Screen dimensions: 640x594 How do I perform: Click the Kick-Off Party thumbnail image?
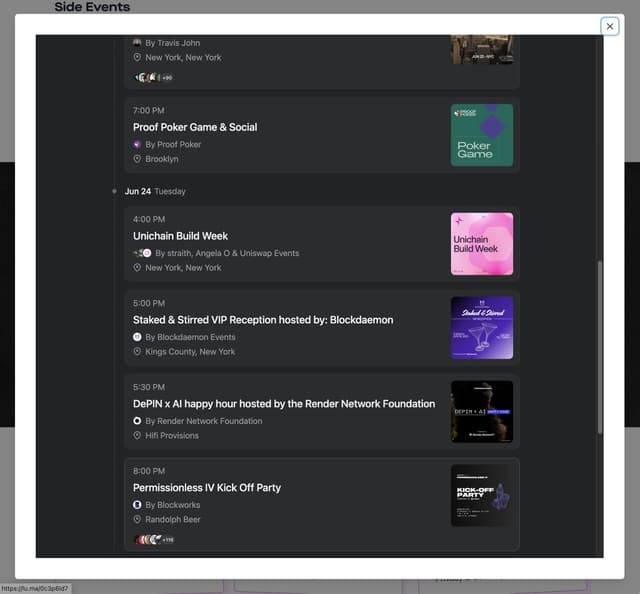click(x=482, y=496)
